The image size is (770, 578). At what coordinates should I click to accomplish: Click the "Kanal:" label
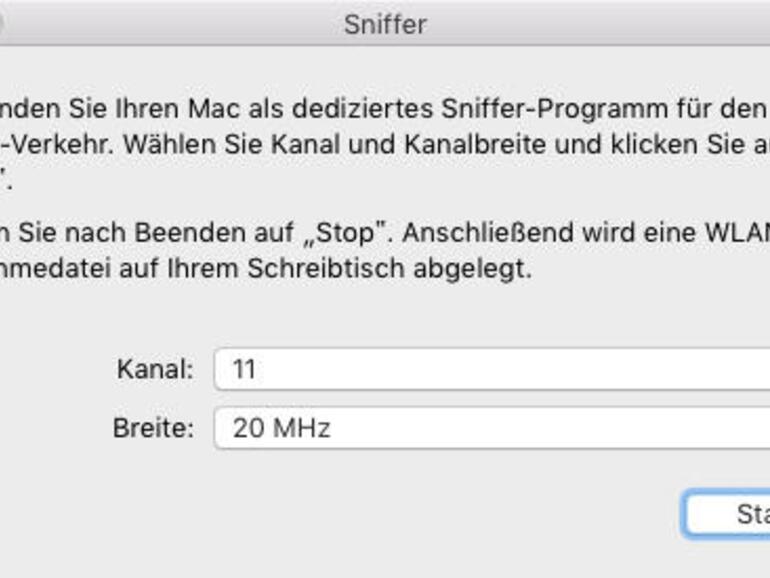point(155,369)
